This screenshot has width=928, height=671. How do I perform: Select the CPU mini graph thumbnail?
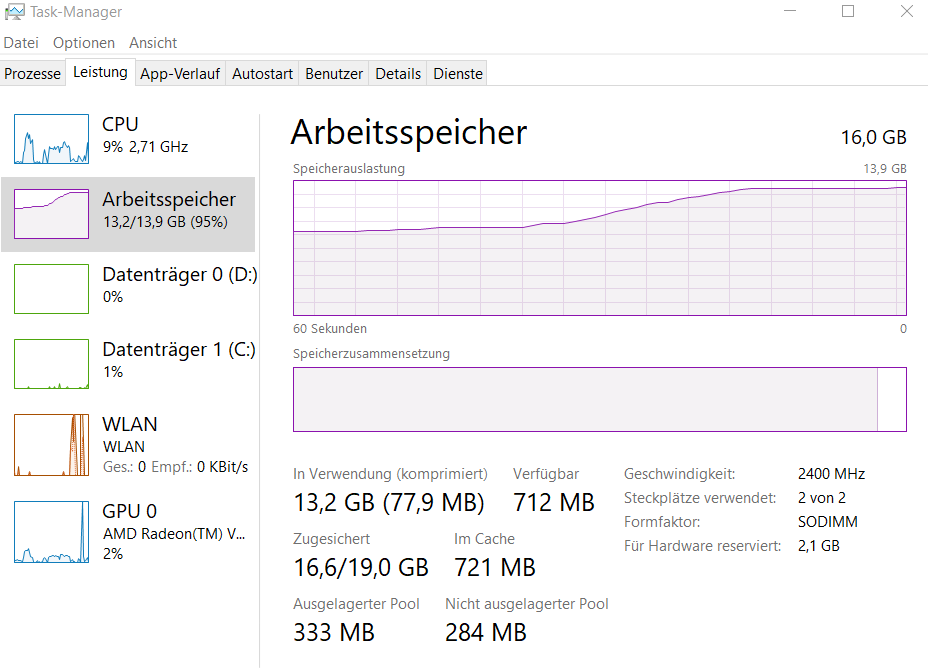51,139
